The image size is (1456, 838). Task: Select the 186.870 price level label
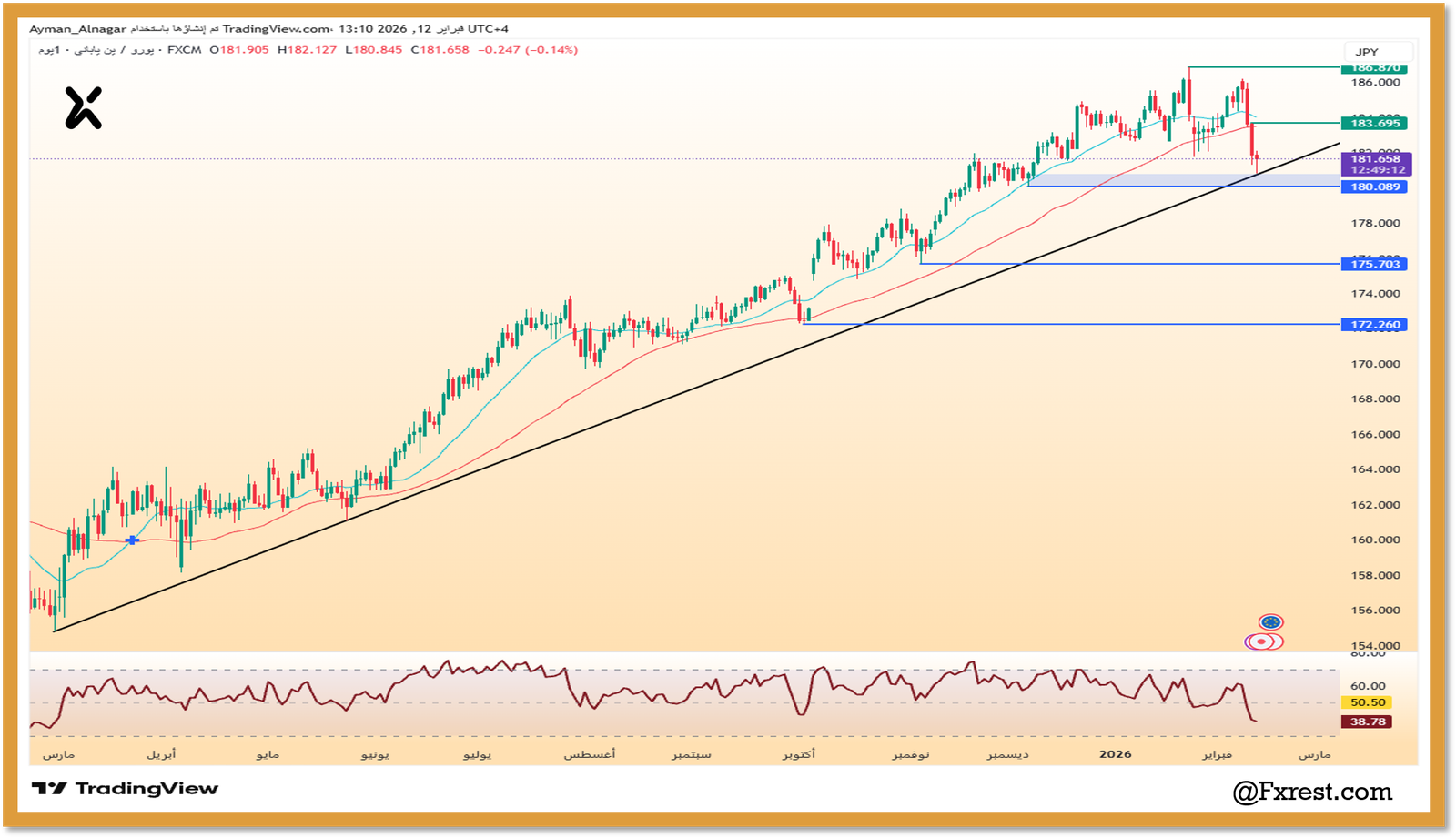[1374, 68]
